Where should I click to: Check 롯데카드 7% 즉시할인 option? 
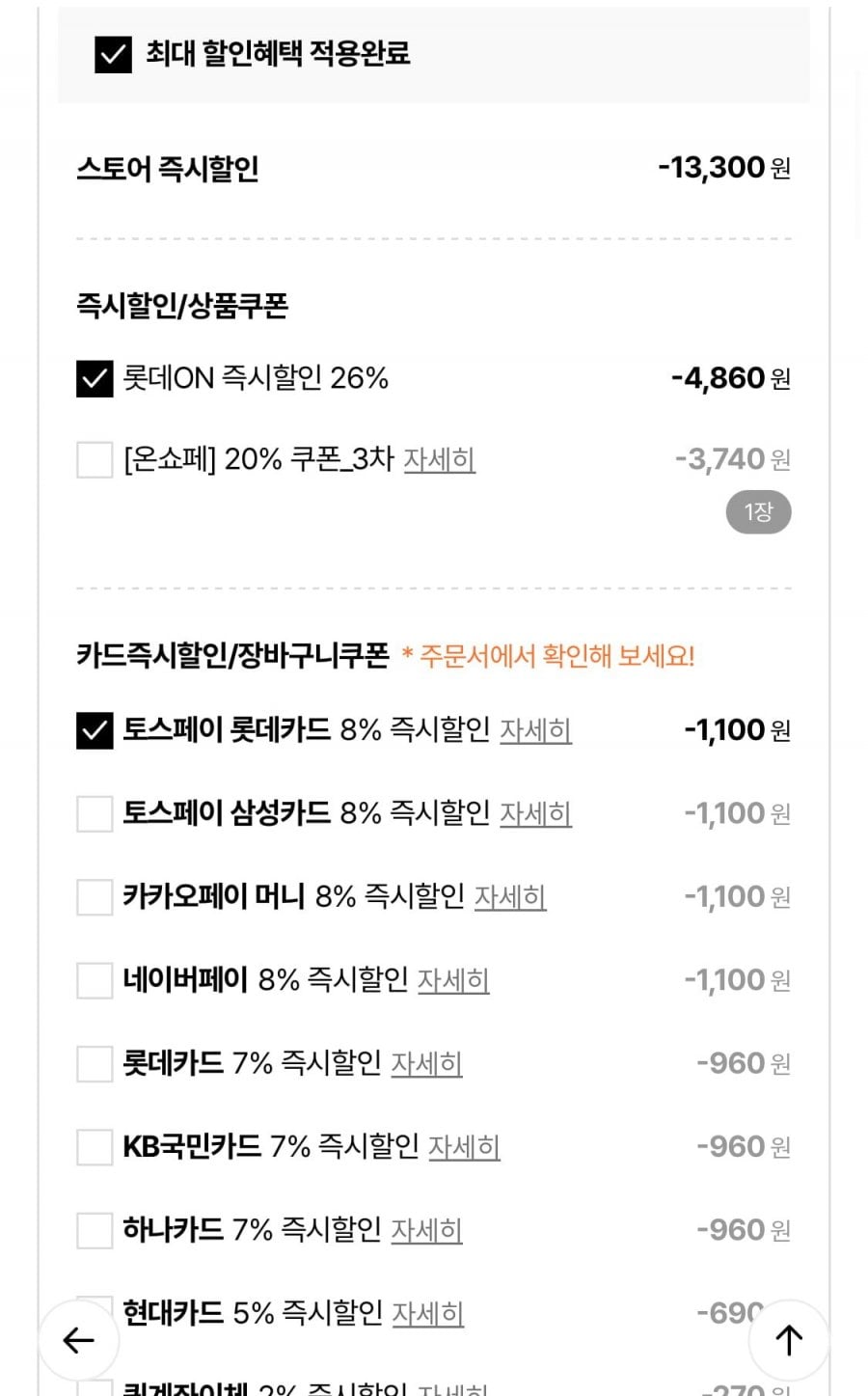pos(95,1063)
